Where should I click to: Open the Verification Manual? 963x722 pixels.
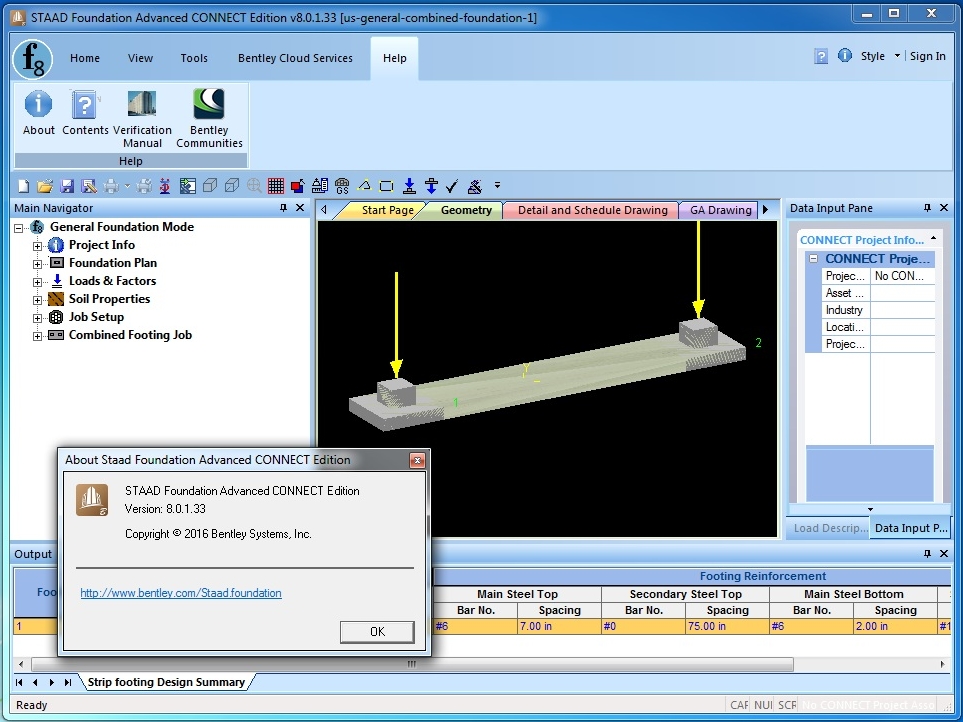tap(142, 118)
